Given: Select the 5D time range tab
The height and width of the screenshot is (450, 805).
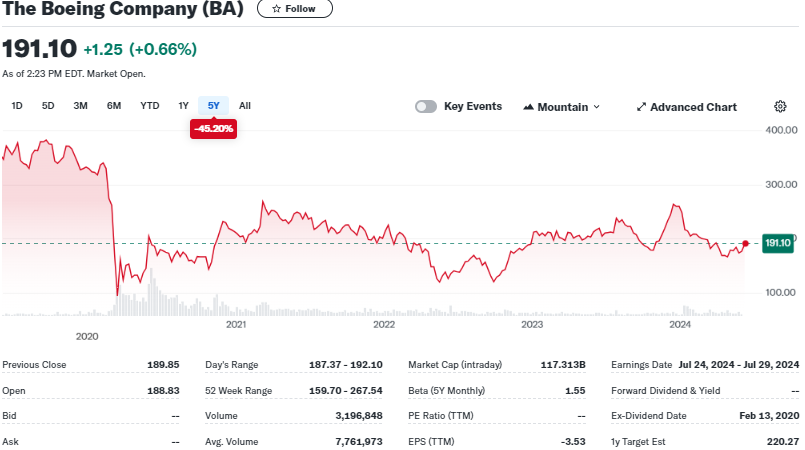Looking at the screenshot, I should (x=48, y=106).
